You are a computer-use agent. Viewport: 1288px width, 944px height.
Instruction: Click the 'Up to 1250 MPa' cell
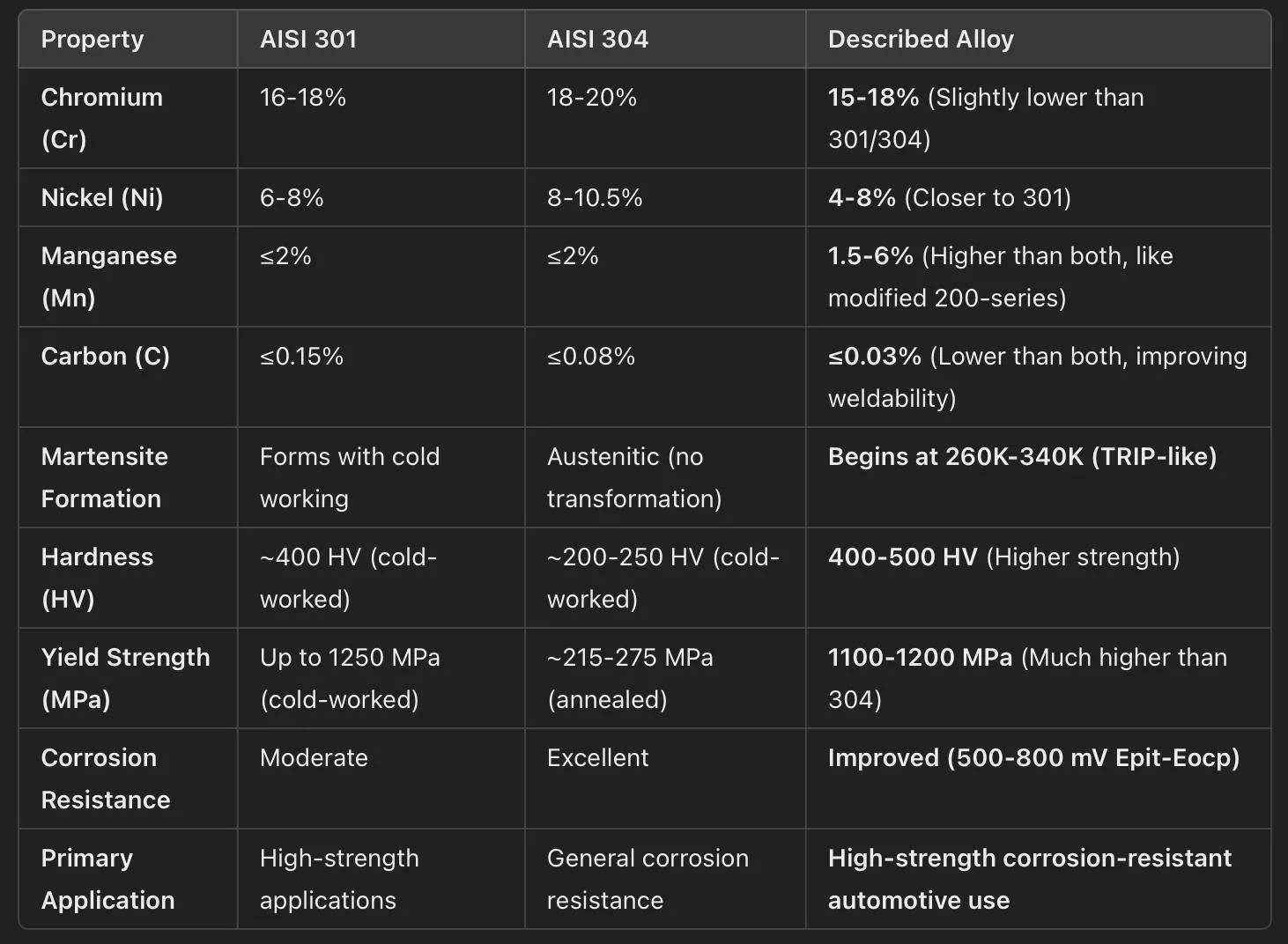tap(381, 678)
